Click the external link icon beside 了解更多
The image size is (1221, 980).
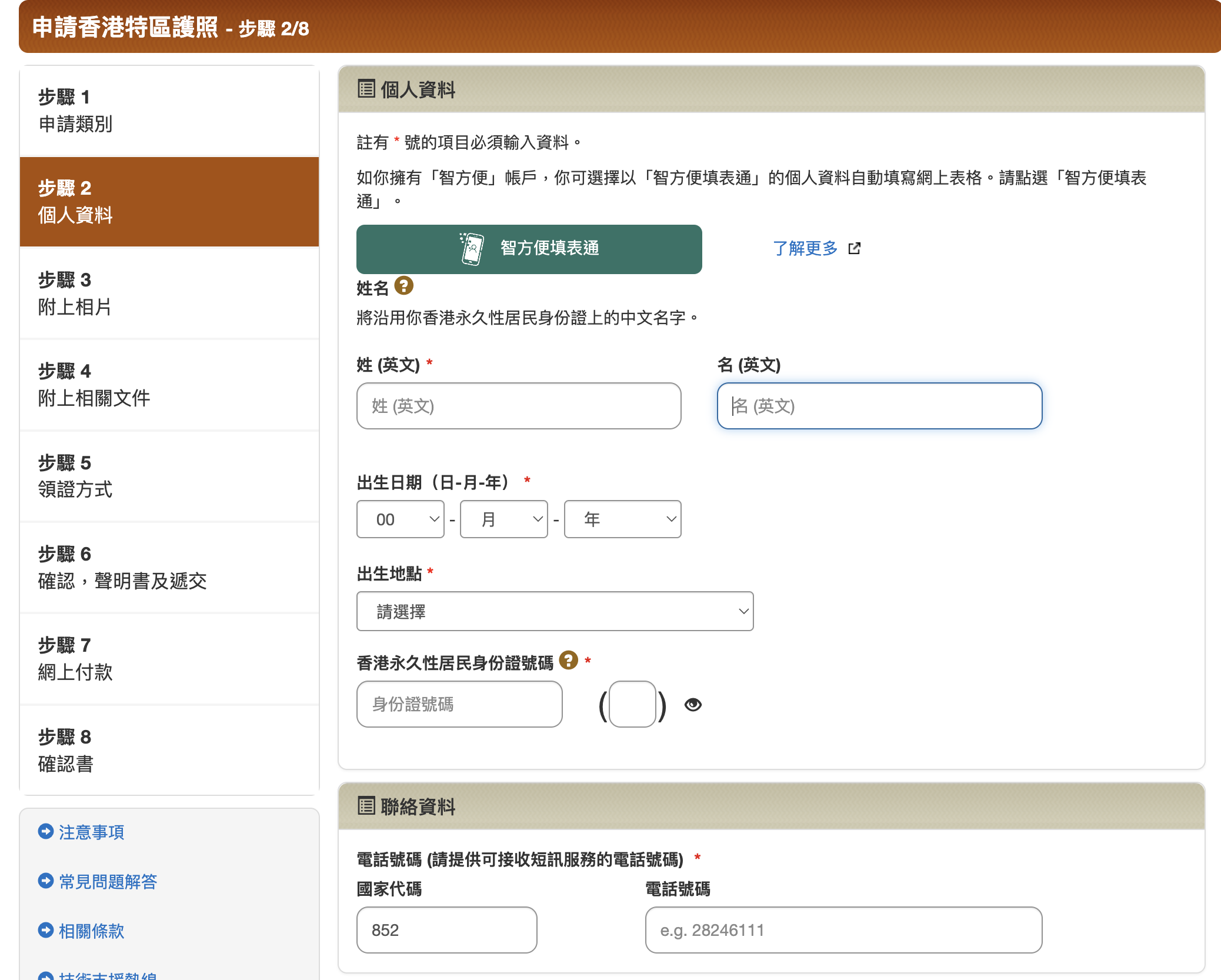(854, 248)
